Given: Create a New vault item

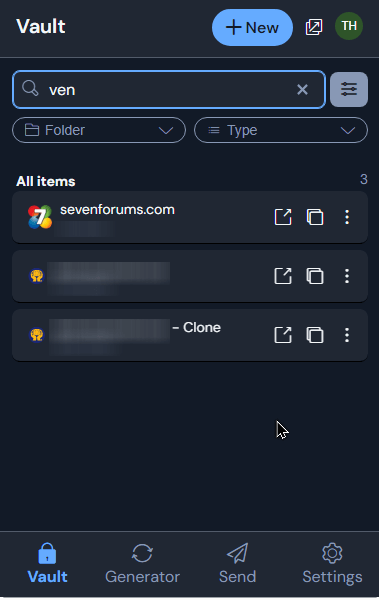Looking at the screenshot, I should [252, 28].
